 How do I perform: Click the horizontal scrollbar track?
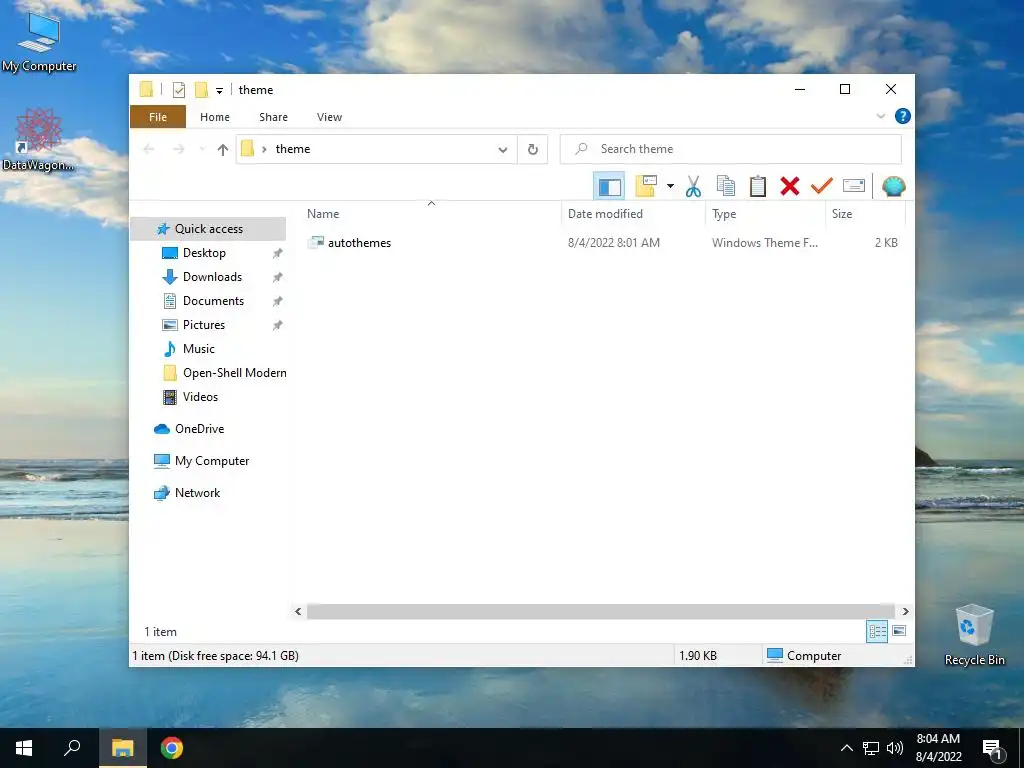(x=600, y=611)
